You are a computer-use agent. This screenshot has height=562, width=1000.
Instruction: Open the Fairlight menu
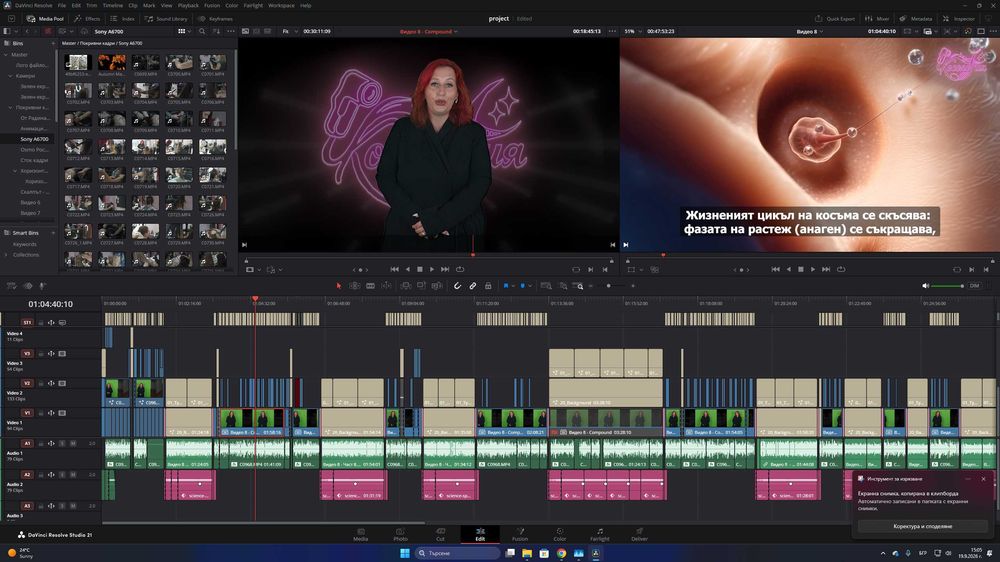pyautogui.click(x=253, y=5)
